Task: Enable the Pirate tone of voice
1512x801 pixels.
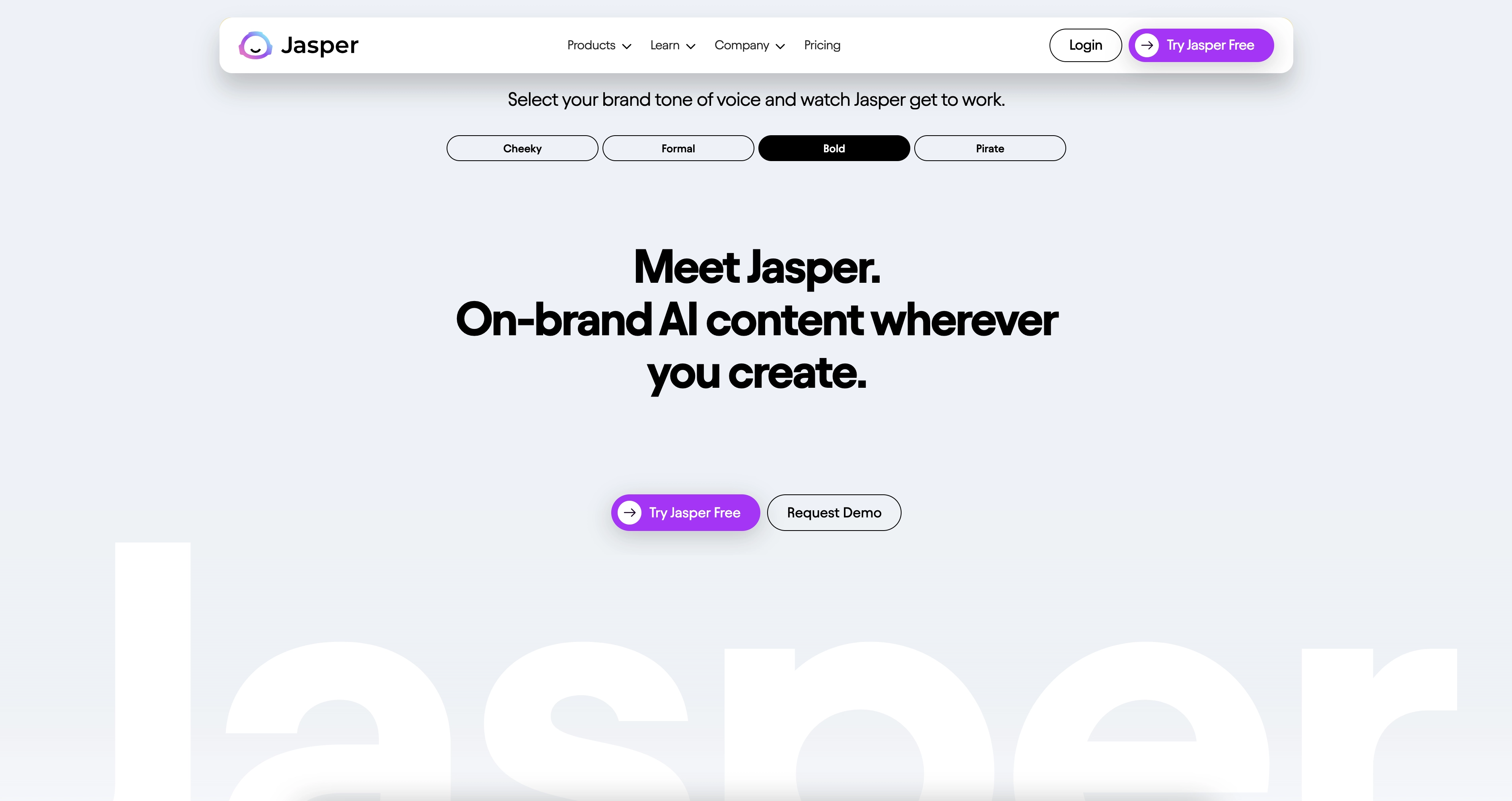Action: (x=990, y=148)
